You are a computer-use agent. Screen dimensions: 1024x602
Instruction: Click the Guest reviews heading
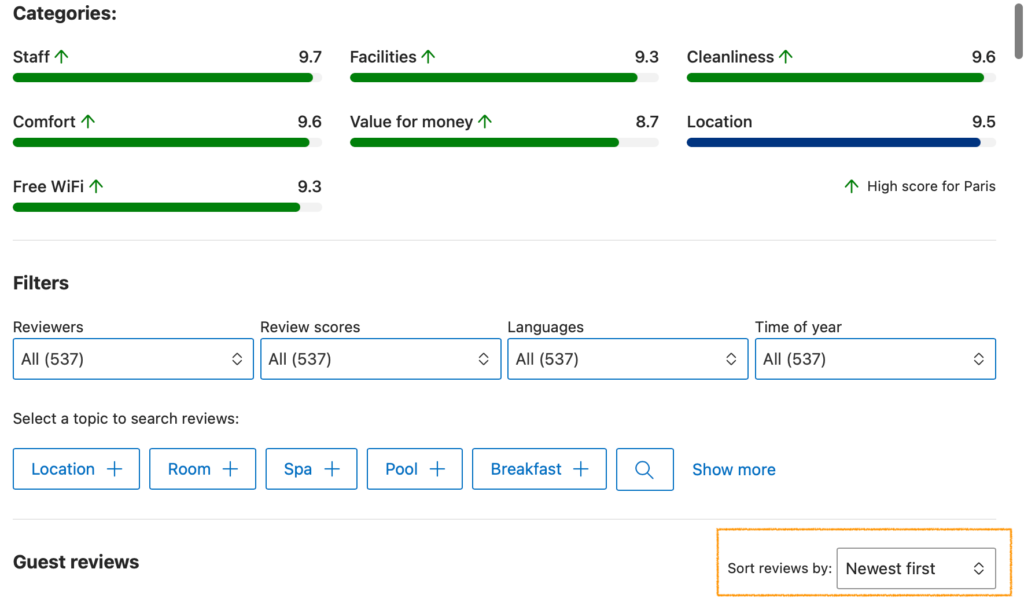pos(76,562)
